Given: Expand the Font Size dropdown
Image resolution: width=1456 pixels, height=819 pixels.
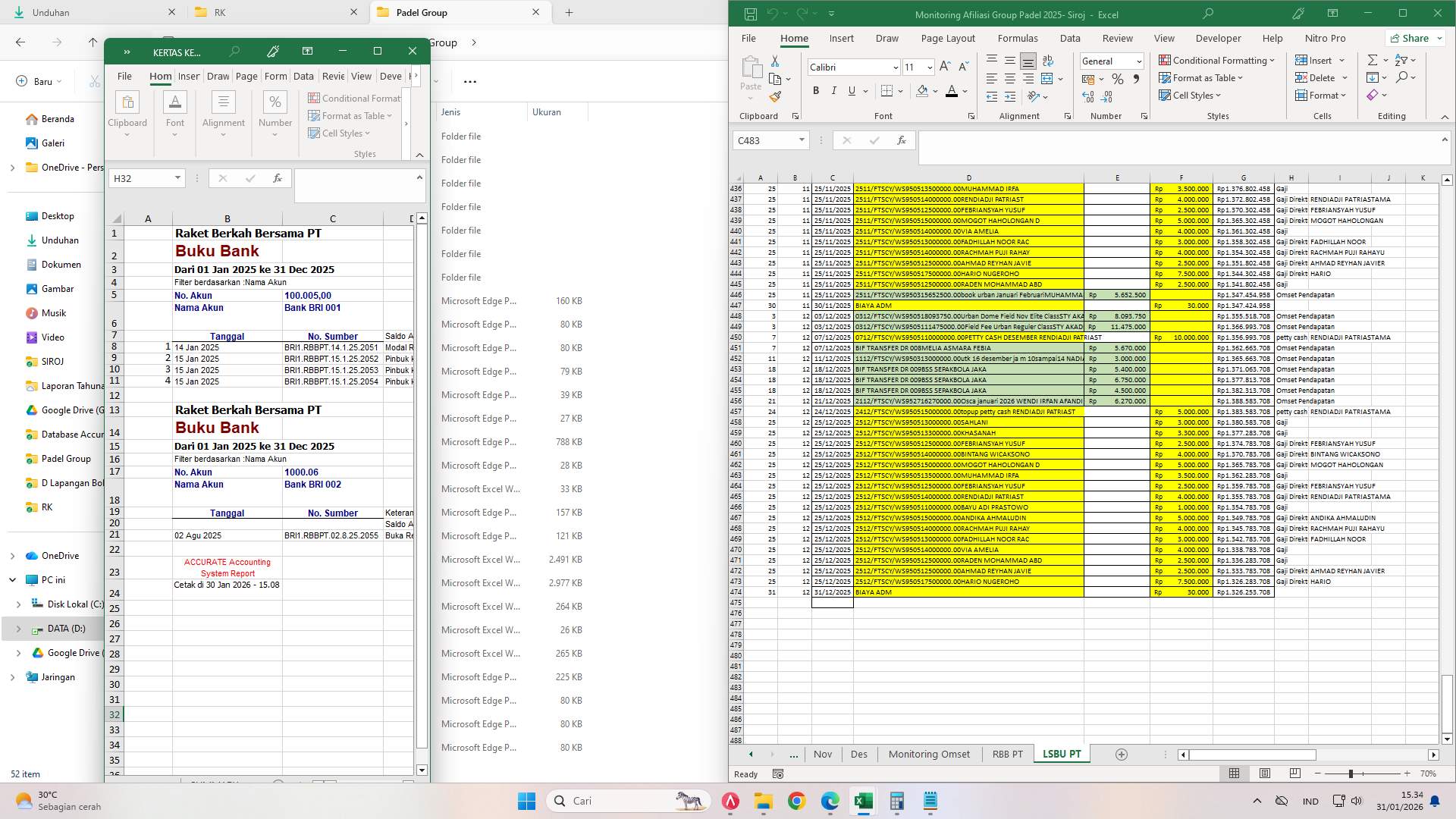Looking at the screenshot, I should pyautogui.click(x=930, y=67).
